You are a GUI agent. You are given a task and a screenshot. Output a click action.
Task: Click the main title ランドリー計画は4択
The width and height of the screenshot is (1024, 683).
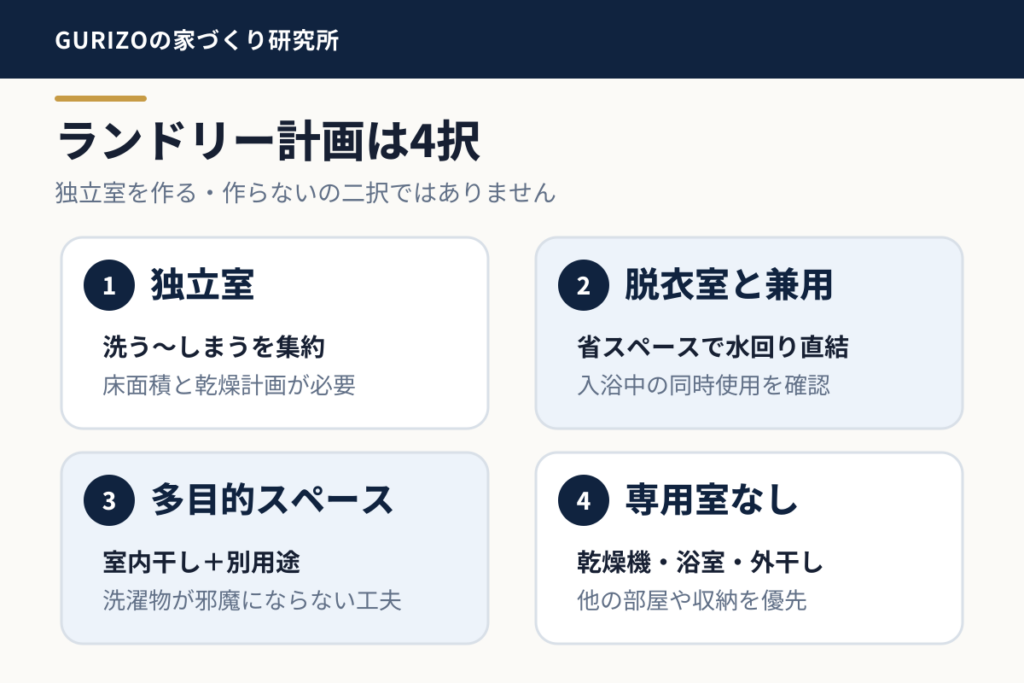(x=268, y=141)
